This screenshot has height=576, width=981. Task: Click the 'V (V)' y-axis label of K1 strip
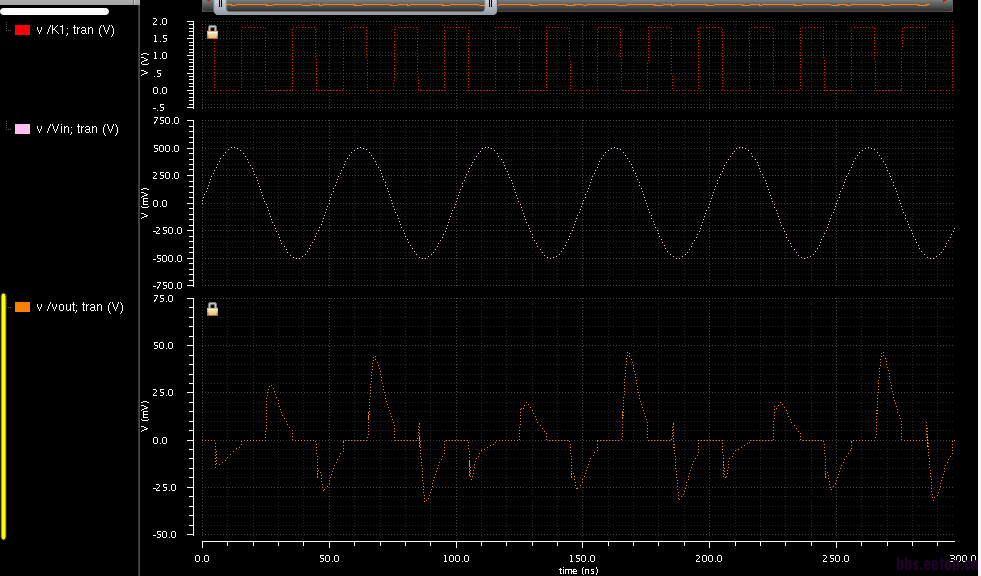click(x=145, y=64)
